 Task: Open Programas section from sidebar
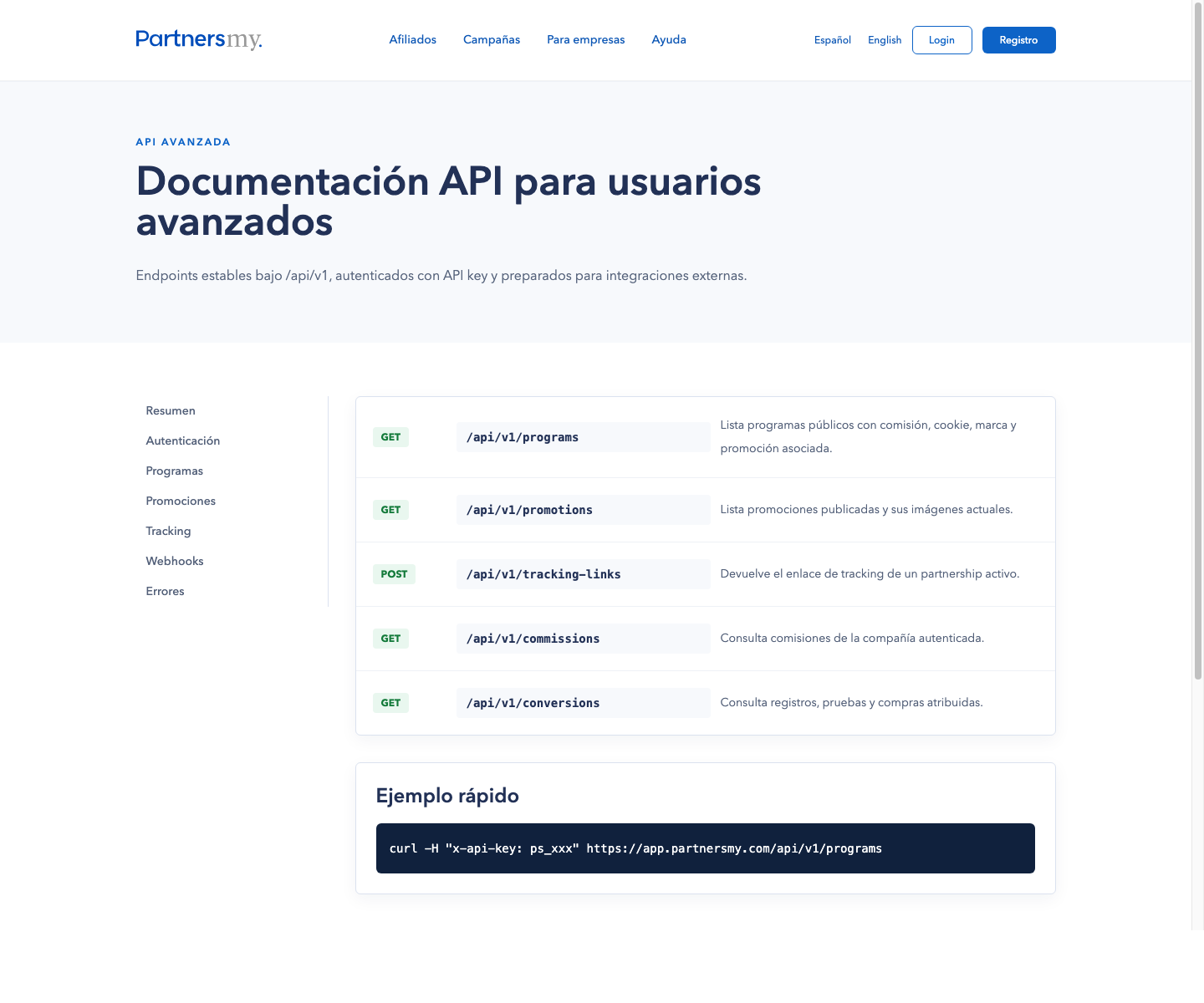(x=175, y=471)
